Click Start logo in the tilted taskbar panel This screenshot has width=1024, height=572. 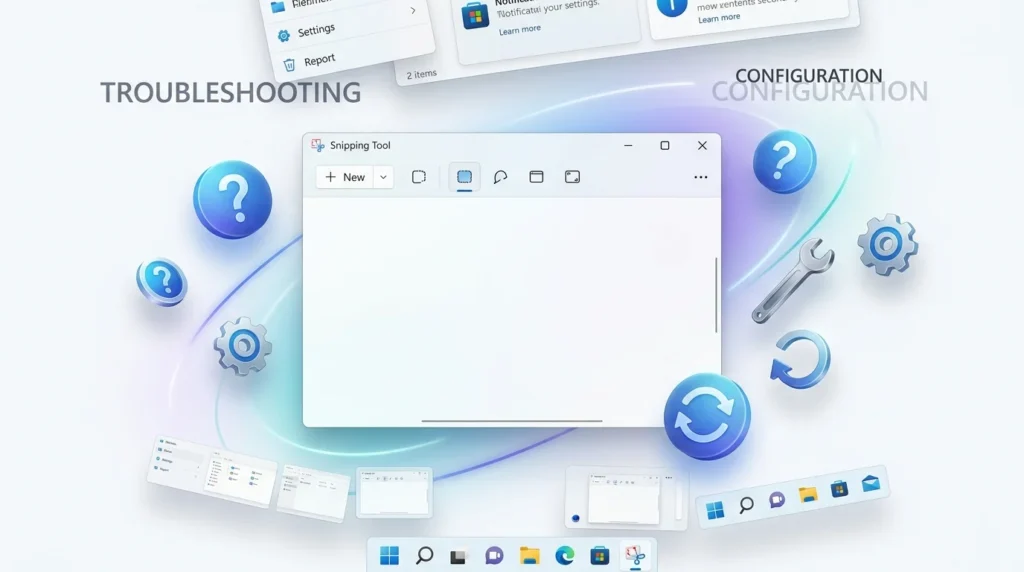[x=715, y=510]
